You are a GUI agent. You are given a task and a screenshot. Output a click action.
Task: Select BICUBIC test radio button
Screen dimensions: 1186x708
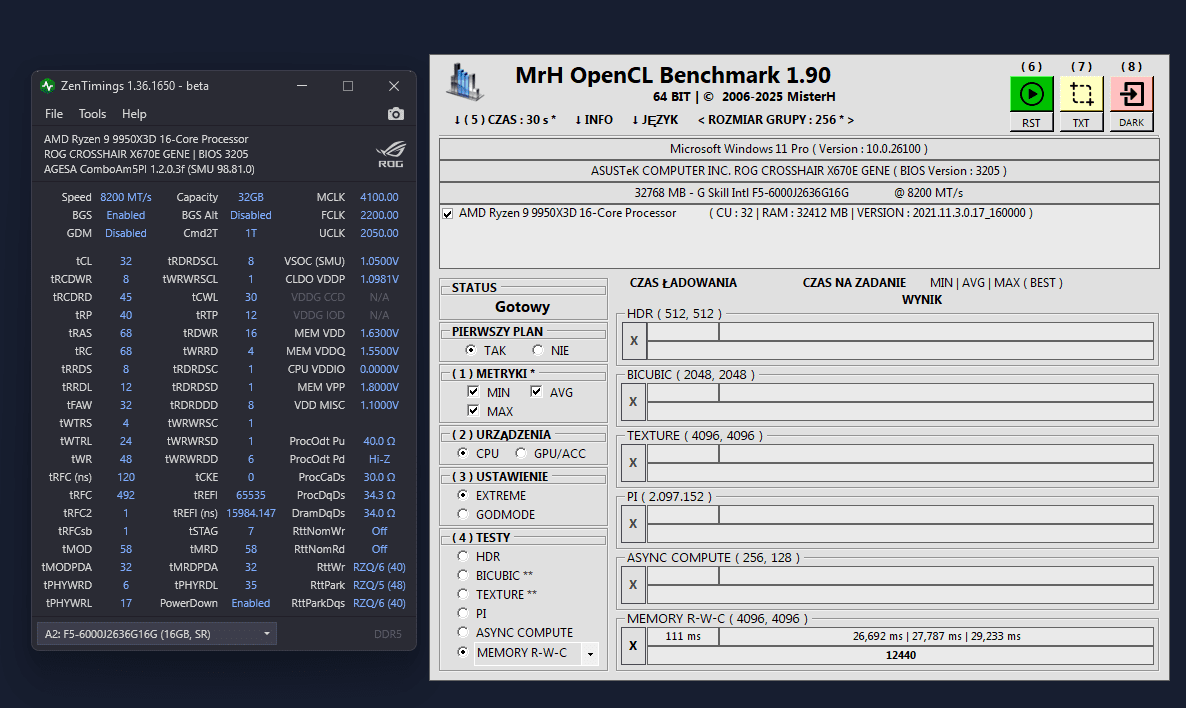click(x=463, y=575)
